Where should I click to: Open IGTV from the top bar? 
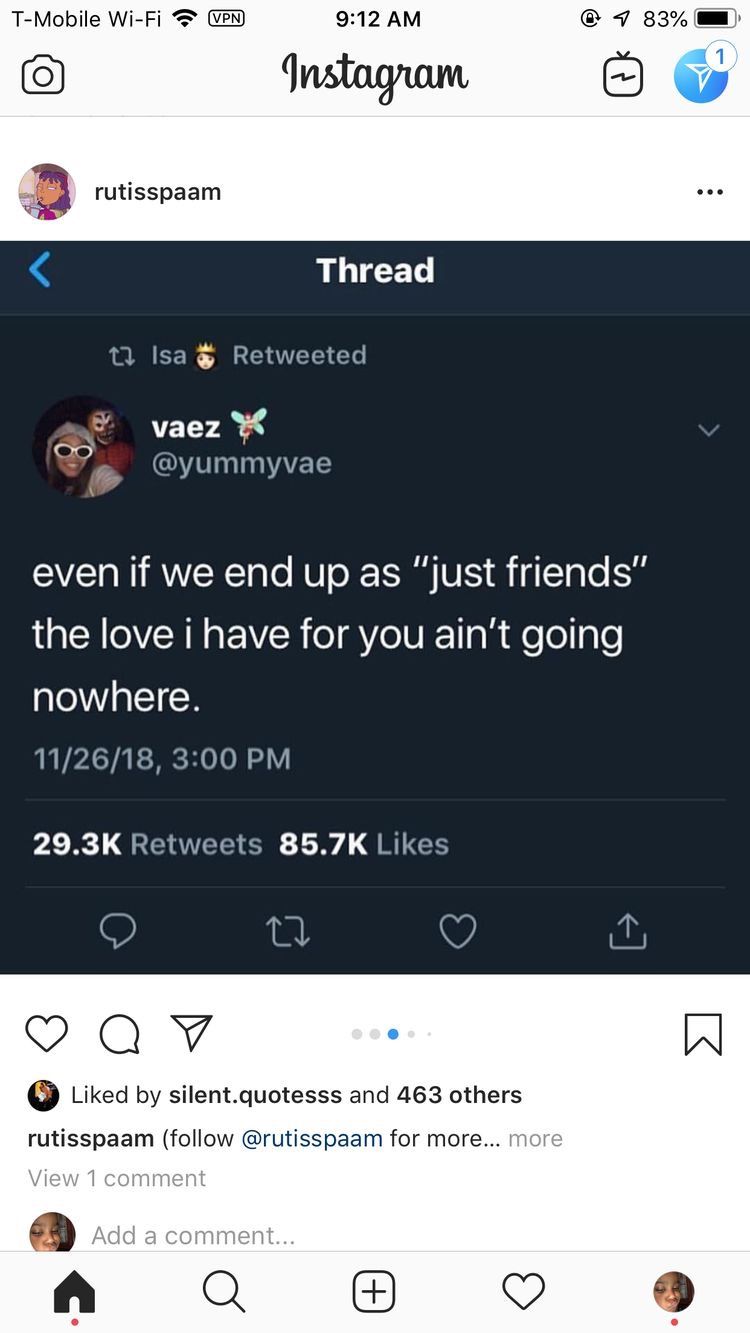[623, 75]
